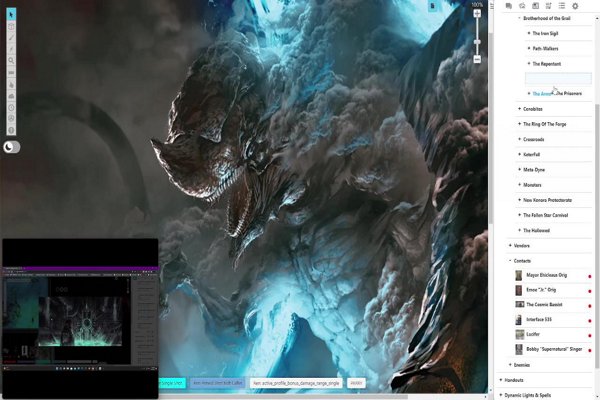This screenshot has height=400, width=600.
Task: Click the journal panel vertical scrollbar
Action: (x=597, y=235)
